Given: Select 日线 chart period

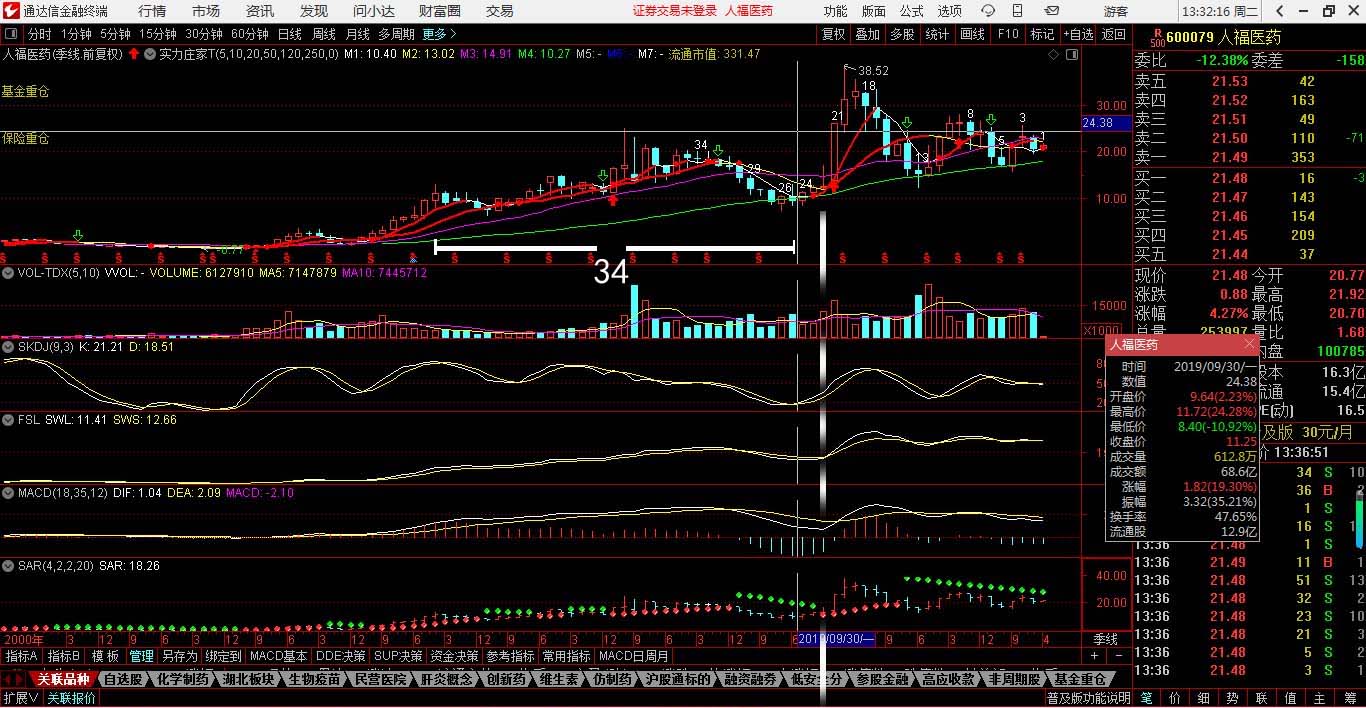Looking at the screenshot, I should pos(289,33).
